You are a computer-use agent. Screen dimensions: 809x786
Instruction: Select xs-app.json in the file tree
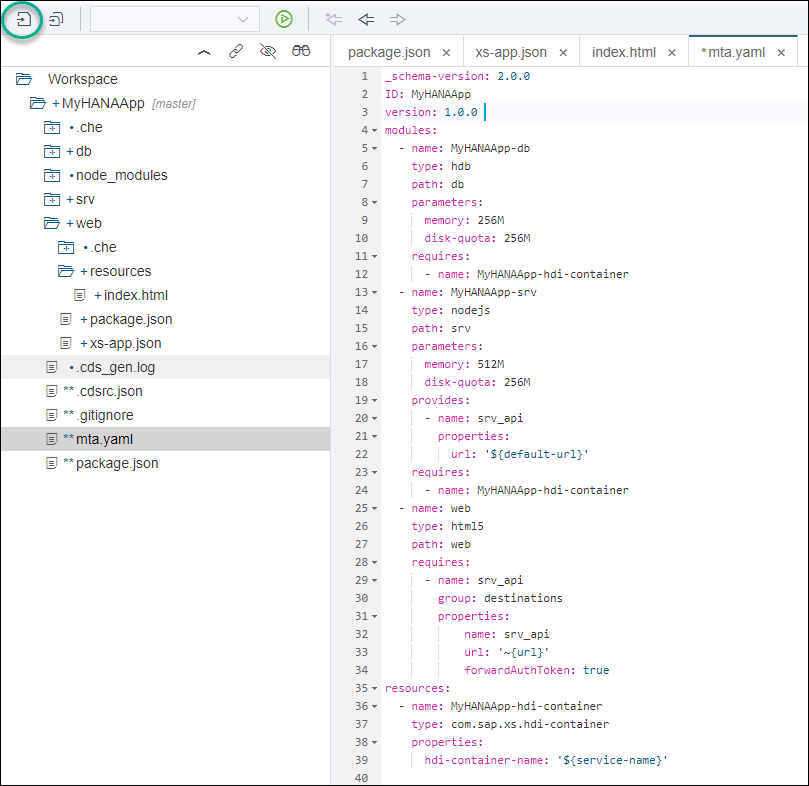pyautogui.click(x=125, y=343)
